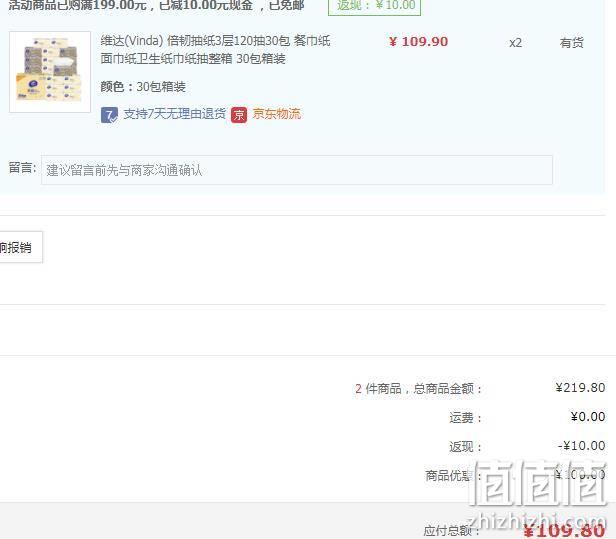This screenshot has width=616, height=539.
Task: Open the 维达(Vinda) 倍韧抽纸 product title link
Action: (215, 50)
